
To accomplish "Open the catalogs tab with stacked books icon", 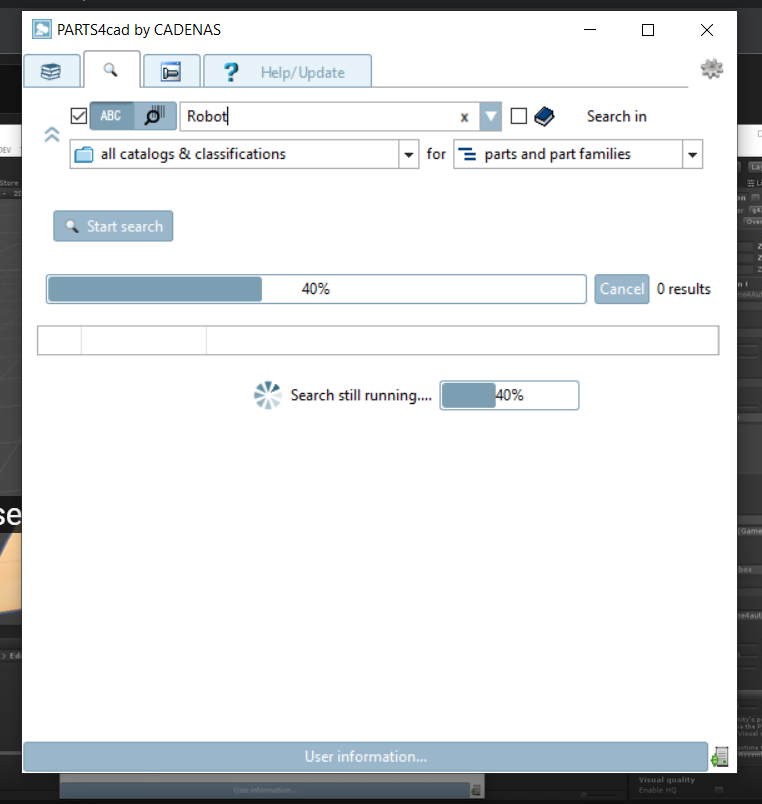I will point(52,71).
